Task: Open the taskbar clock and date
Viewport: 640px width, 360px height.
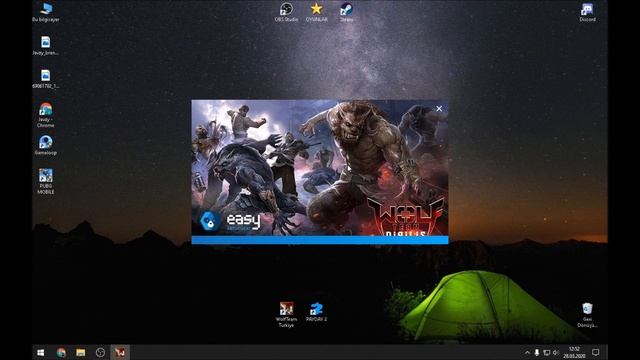Action: pyautogui.click(x=574, y=352)
